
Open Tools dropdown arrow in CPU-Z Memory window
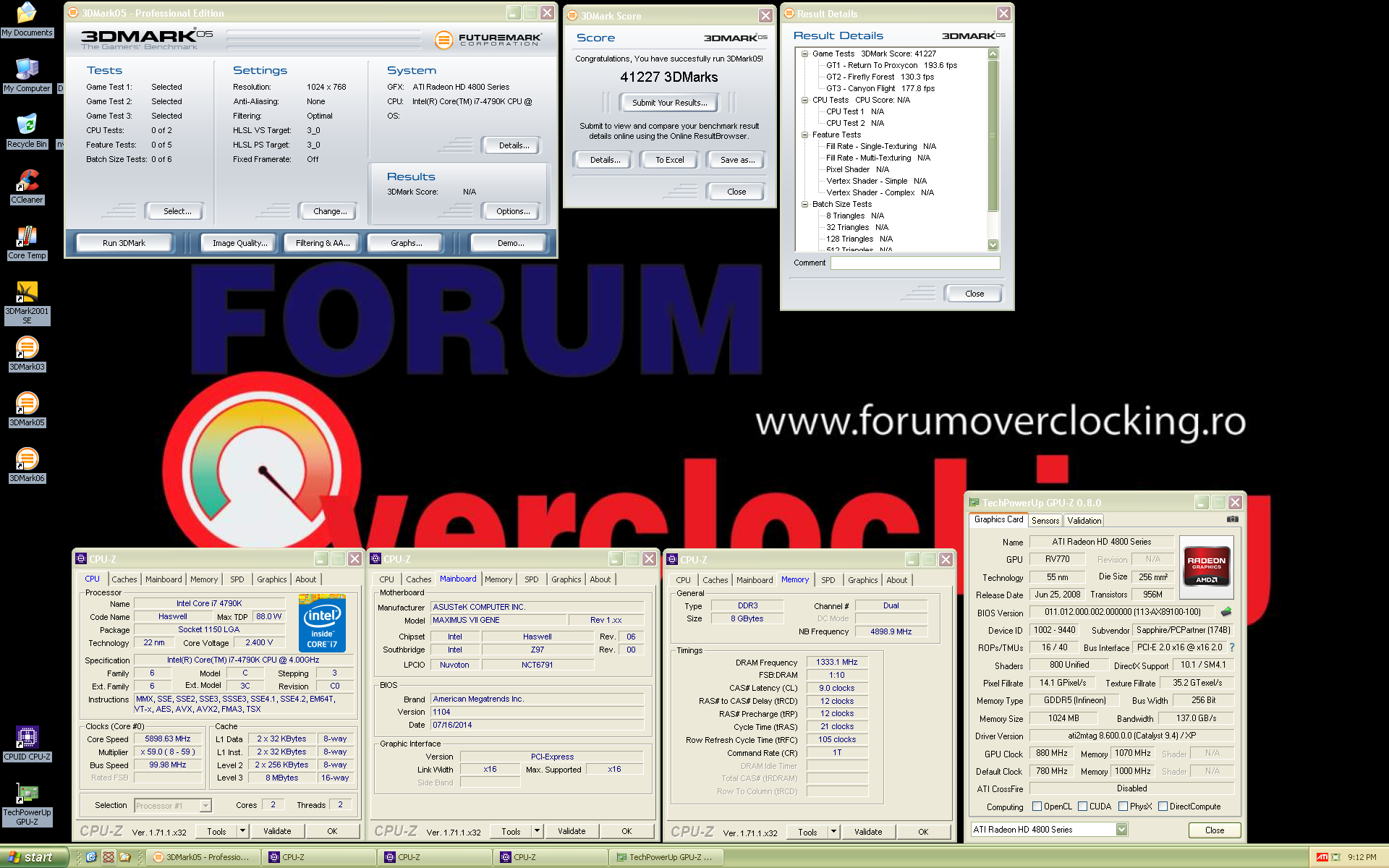[x=833, y=832]
